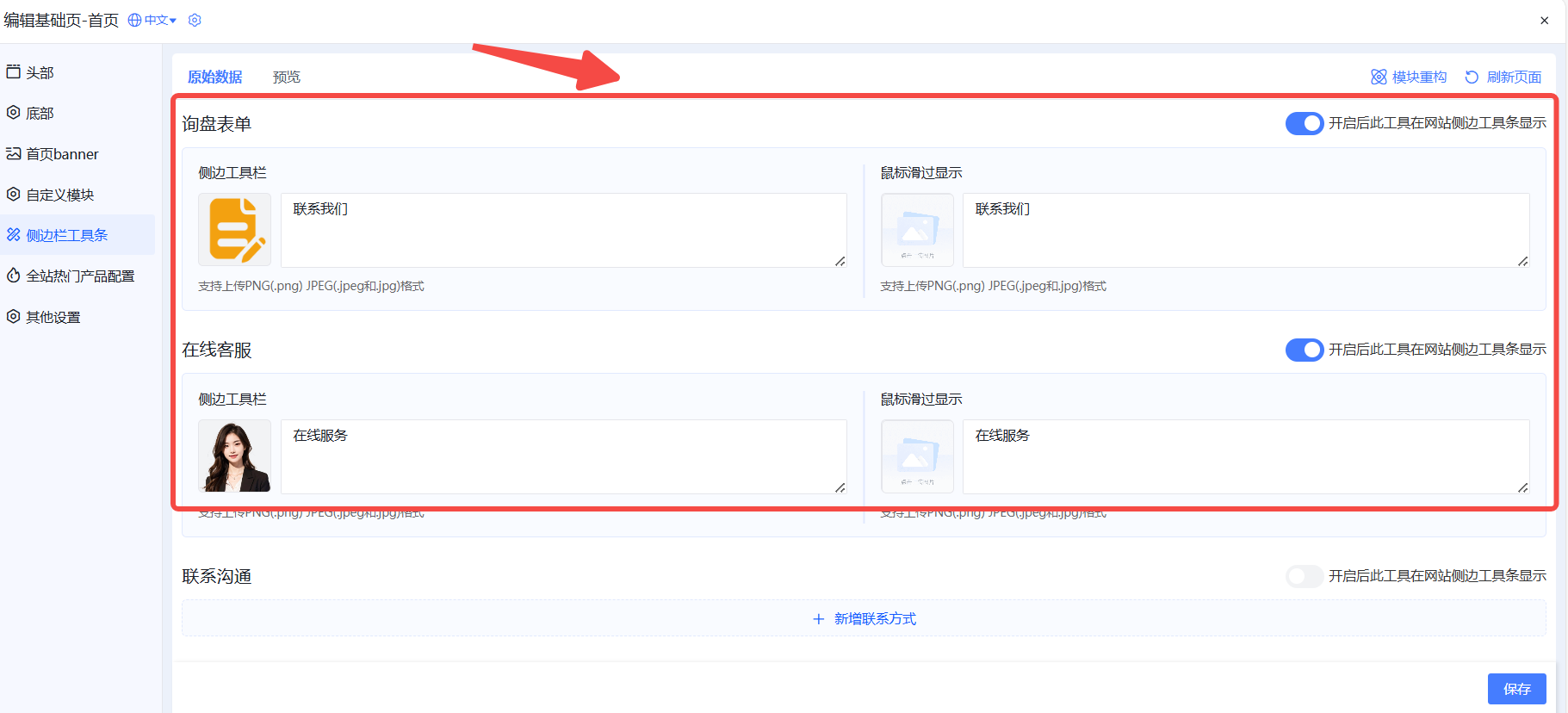The image size is (1568, 713).
Task: Click the settings gear icon beside 中文
Action: tap(195, 20)
